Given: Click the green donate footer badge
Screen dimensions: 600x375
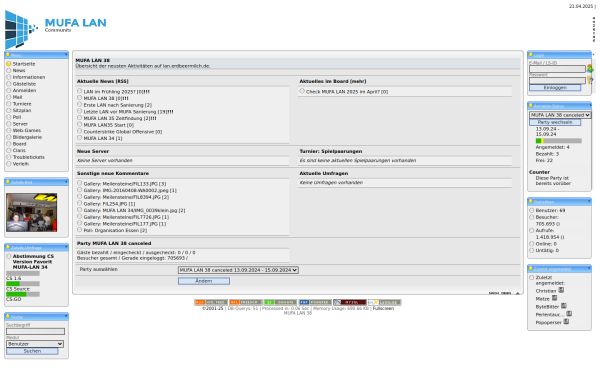Looking at the screenshot, I should [x=280, y=302].
